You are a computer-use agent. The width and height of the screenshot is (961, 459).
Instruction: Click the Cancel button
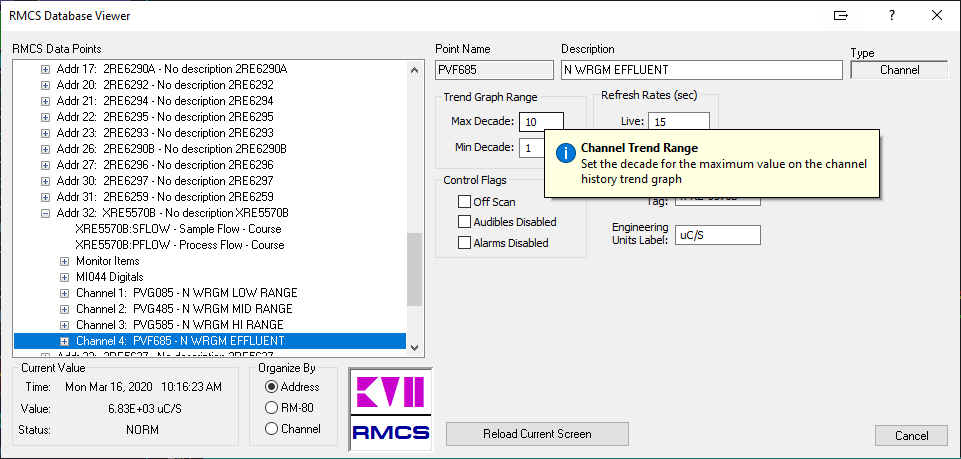click(x=911, y=436)
